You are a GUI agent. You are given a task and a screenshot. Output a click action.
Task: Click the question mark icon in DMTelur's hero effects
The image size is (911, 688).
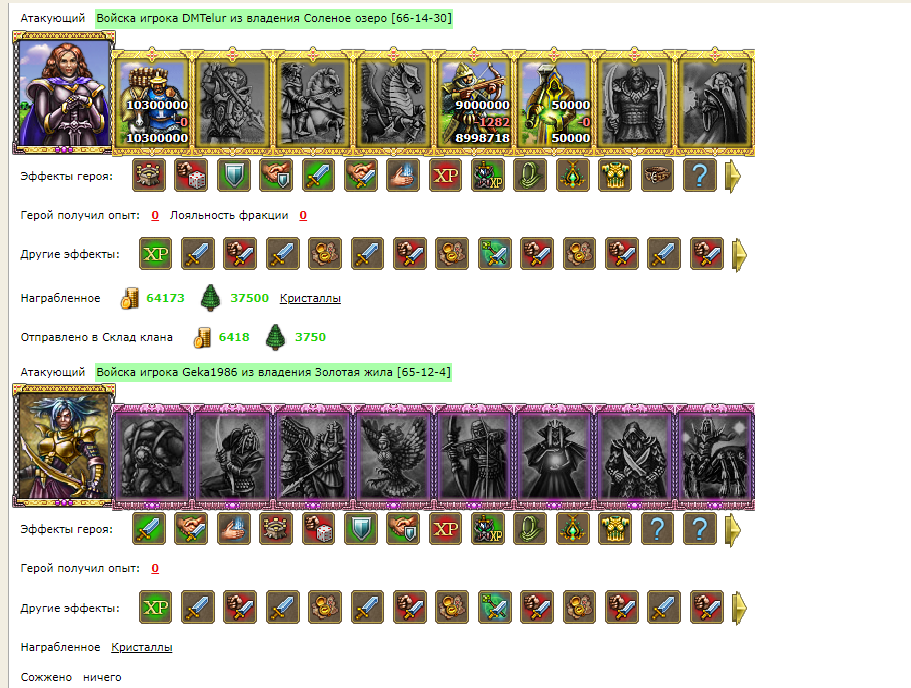pos(700,175)
